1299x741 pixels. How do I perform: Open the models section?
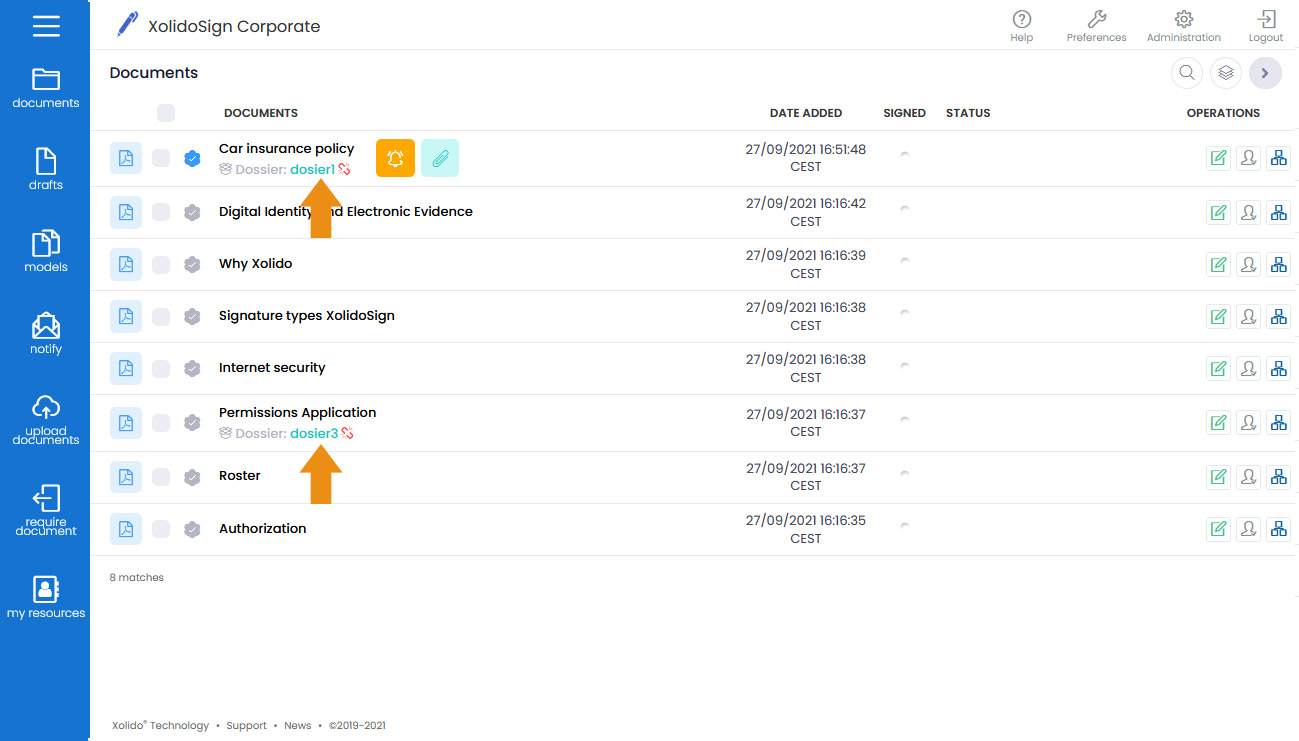pos(46,251)
